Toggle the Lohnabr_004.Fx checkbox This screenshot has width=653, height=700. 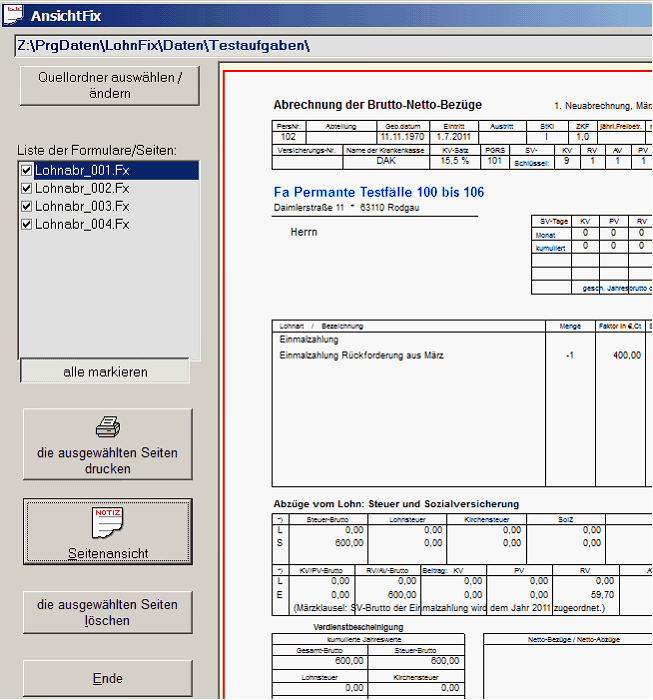26,224
